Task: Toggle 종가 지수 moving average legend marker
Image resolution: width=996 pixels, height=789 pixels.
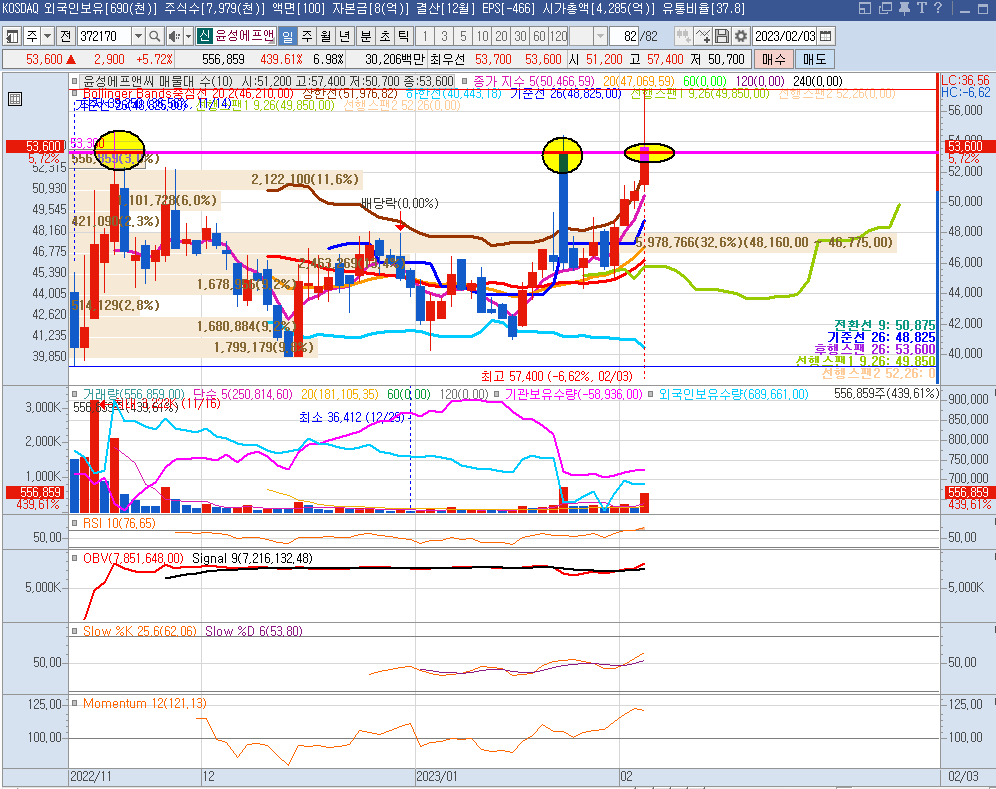Action: (464, 81)
